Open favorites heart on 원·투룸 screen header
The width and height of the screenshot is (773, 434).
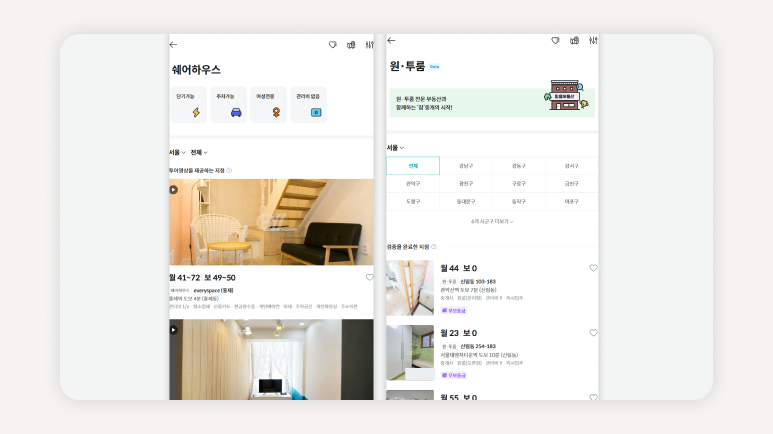click(555, 40)
